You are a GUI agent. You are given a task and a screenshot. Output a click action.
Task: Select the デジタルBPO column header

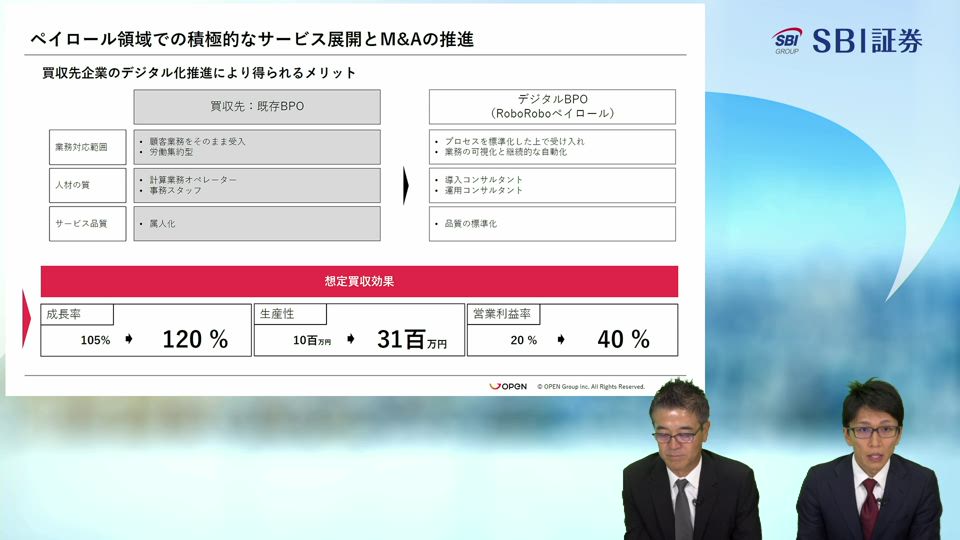[x=552, y=107]
